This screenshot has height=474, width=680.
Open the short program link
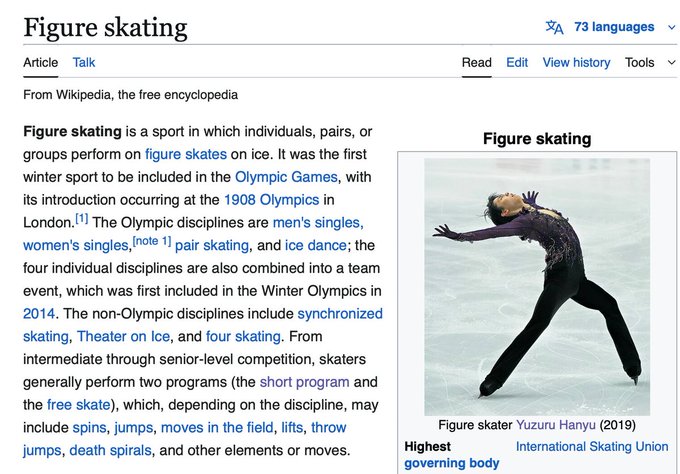coord(304,382)
